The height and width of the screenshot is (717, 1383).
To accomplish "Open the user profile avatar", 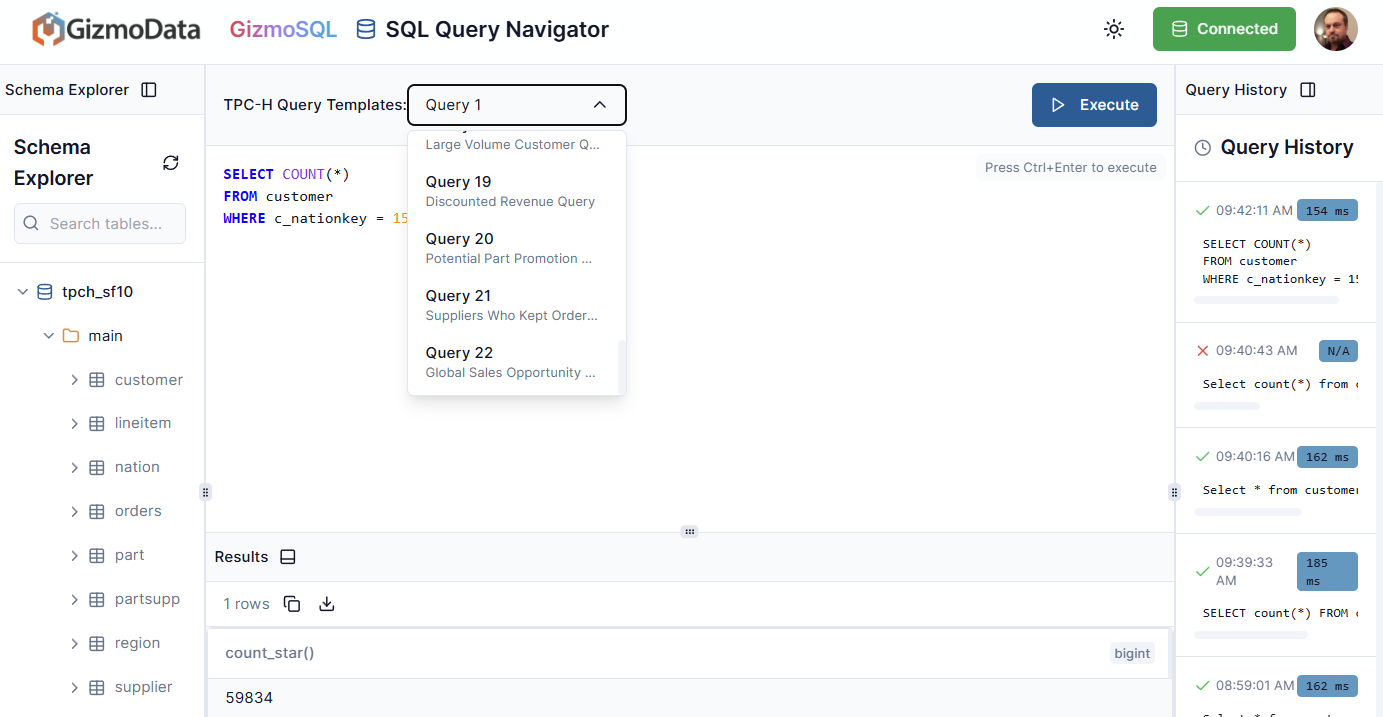I will tap(1336, 29).
